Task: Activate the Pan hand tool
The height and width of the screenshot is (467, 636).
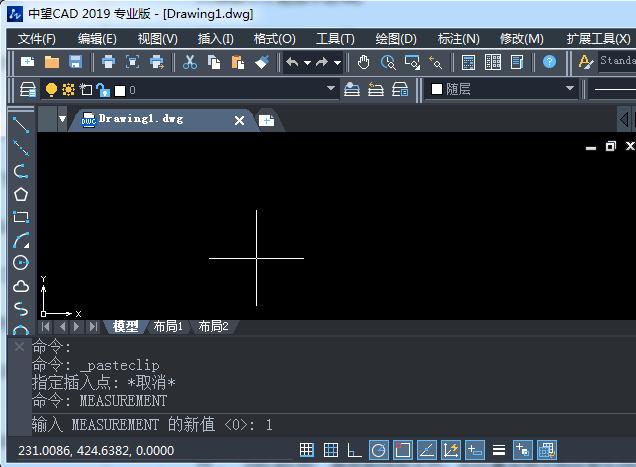Action: pyautogui.click(x=363, y=62)
